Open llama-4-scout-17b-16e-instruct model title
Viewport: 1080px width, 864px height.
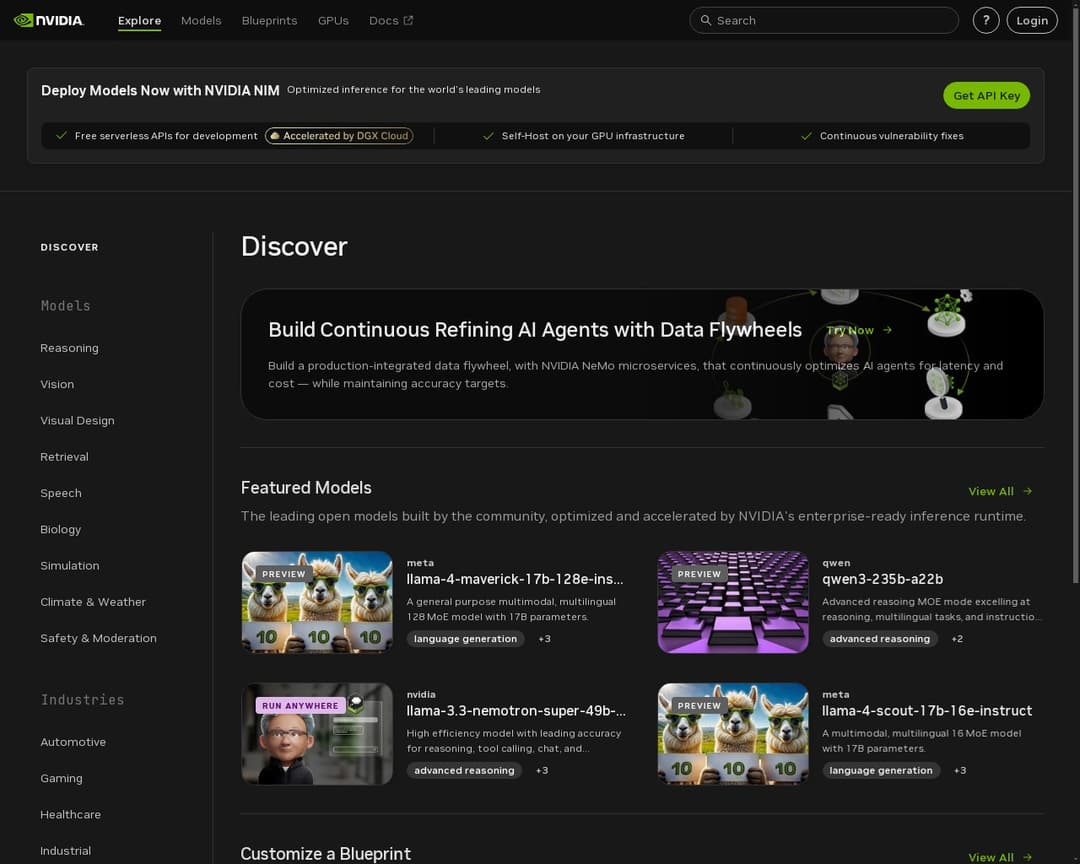(x=927, y=711)
